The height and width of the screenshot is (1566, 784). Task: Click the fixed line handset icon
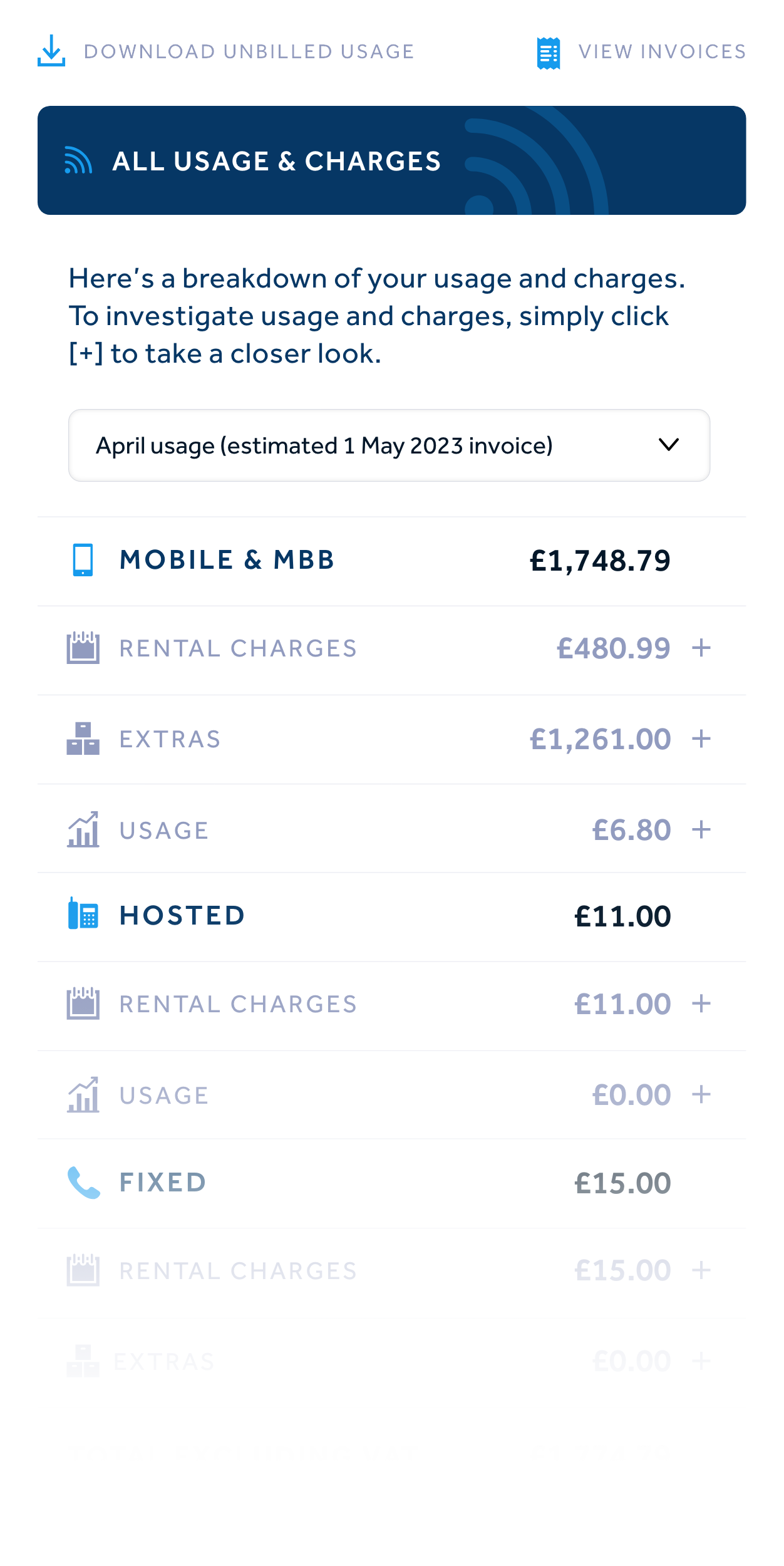point(83,1182)
